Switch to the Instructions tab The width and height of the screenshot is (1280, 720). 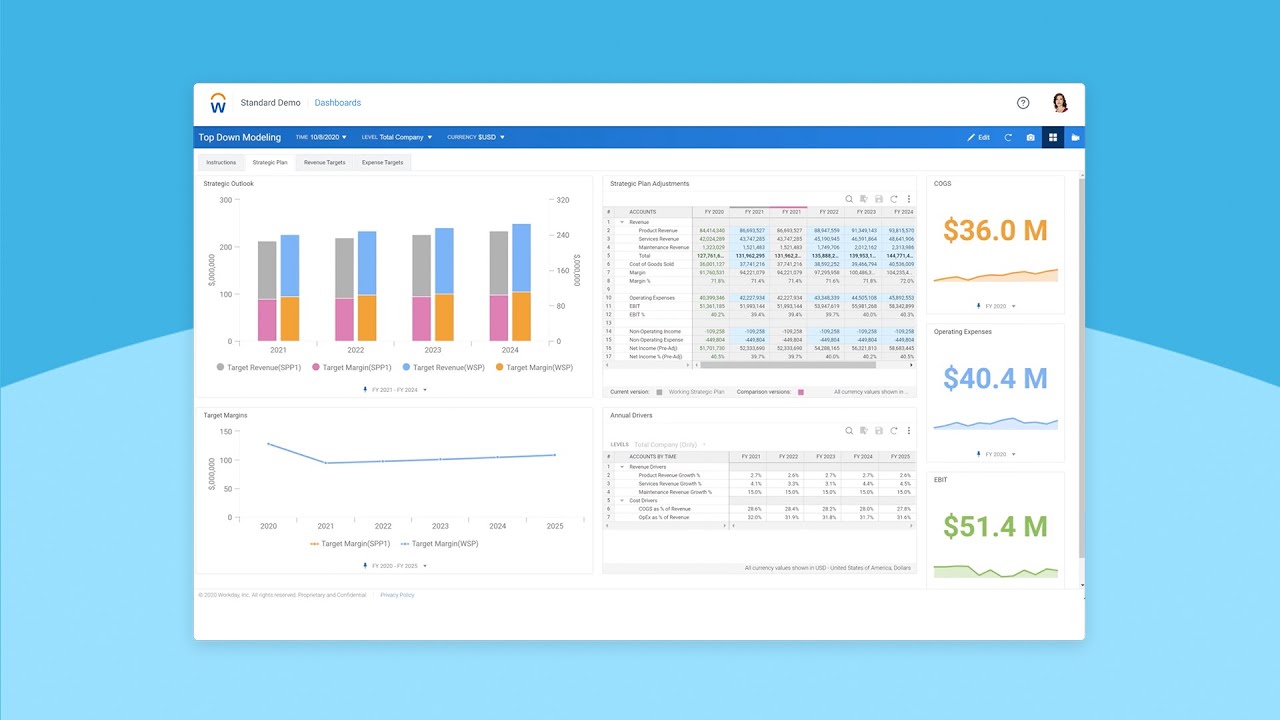click(x=221, y=162)
